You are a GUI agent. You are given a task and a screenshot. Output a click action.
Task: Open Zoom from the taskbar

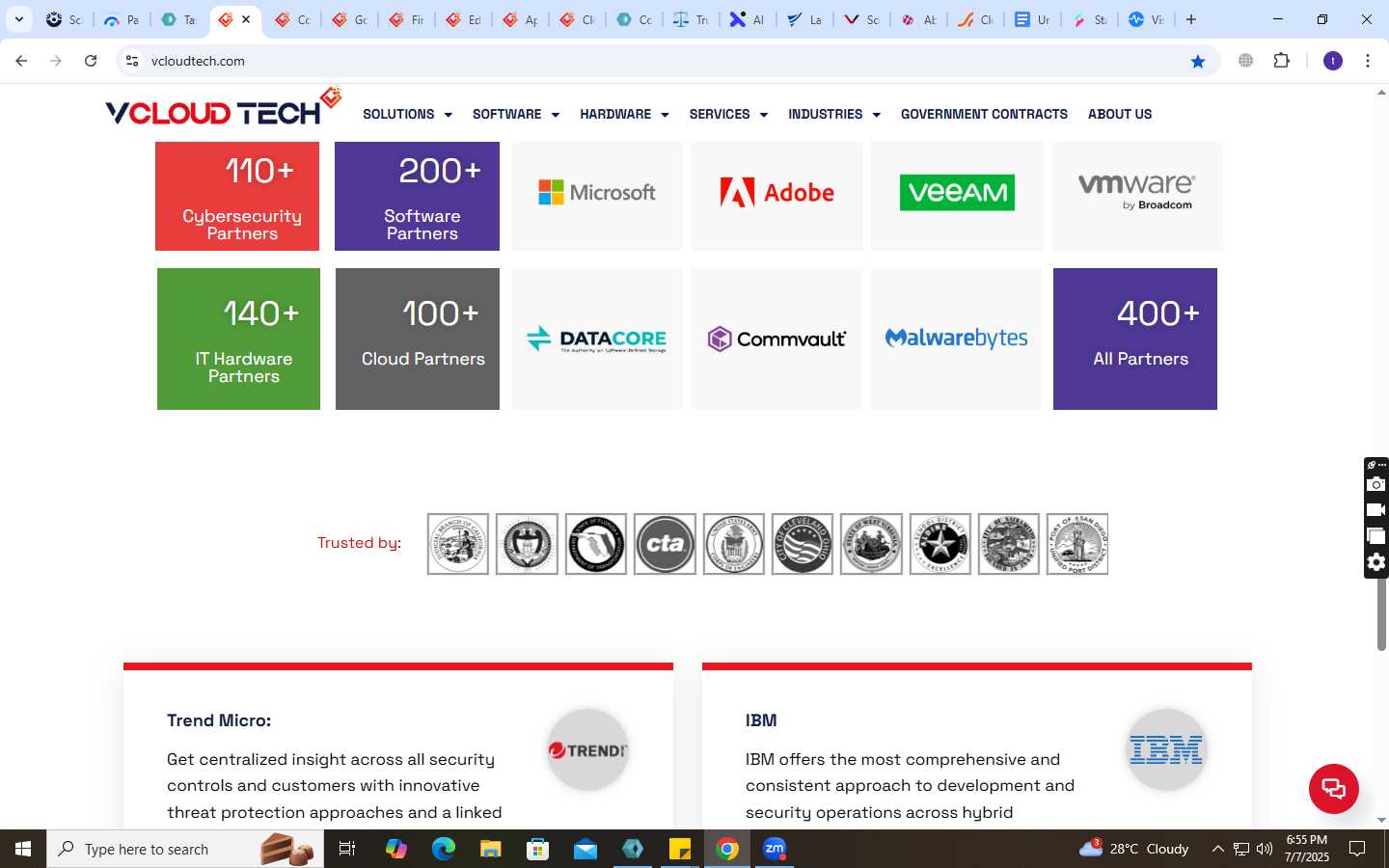(x=775, y=849)
